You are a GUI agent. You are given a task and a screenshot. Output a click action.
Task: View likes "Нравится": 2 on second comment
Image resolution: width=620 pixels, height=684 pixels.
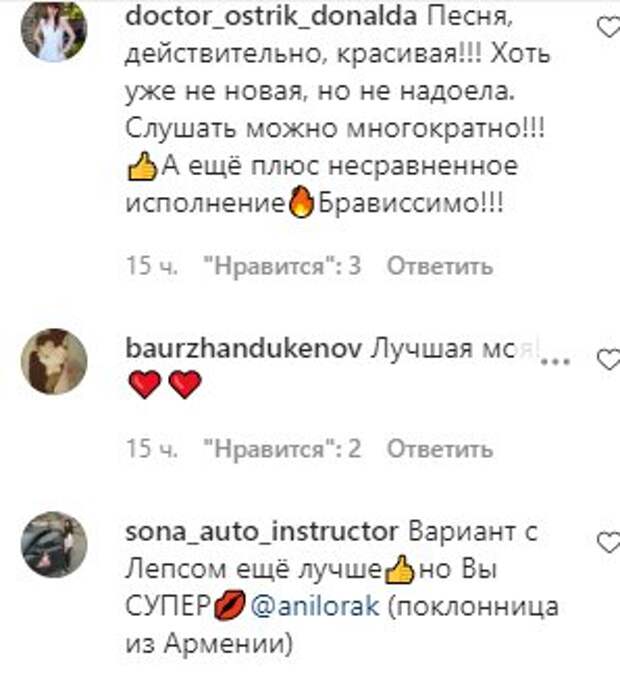[283, 448]
